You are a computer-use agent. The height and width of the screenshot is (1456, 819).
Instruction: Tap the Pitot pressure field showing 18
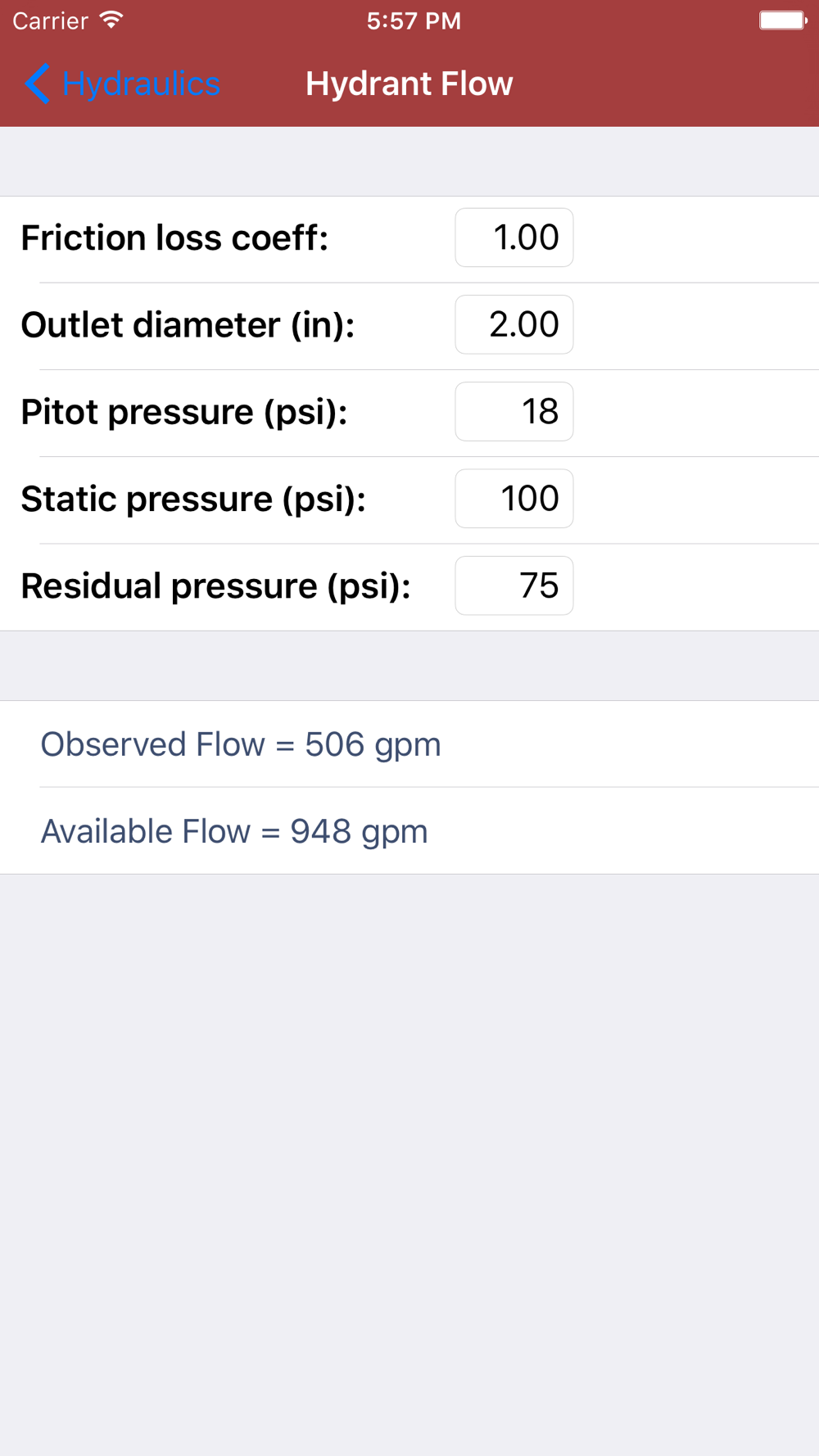pyautogui.click(x=514, y=411)
